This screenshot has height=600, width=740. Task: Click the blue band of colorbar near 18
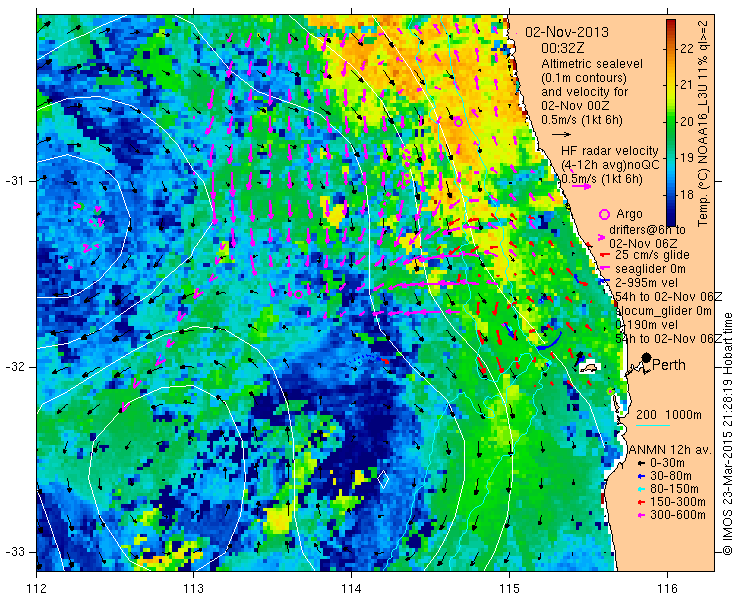[x=671, y=194]
